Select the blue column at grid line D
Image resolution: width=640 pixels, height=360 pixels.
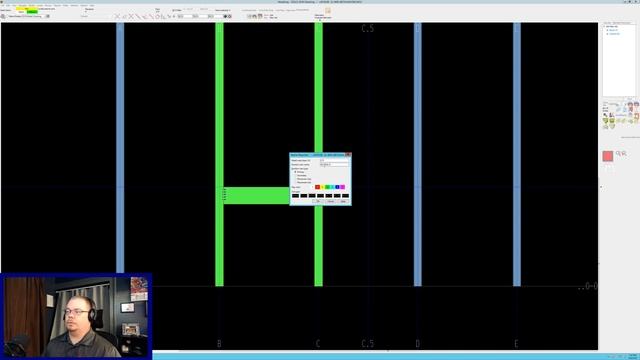click(x=418, y=154)
